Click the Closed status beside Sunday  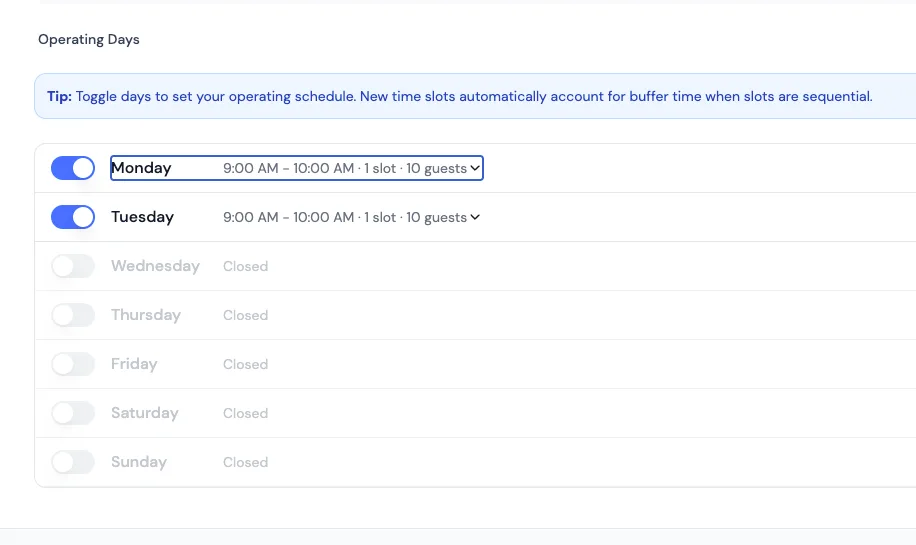[245, 462]
